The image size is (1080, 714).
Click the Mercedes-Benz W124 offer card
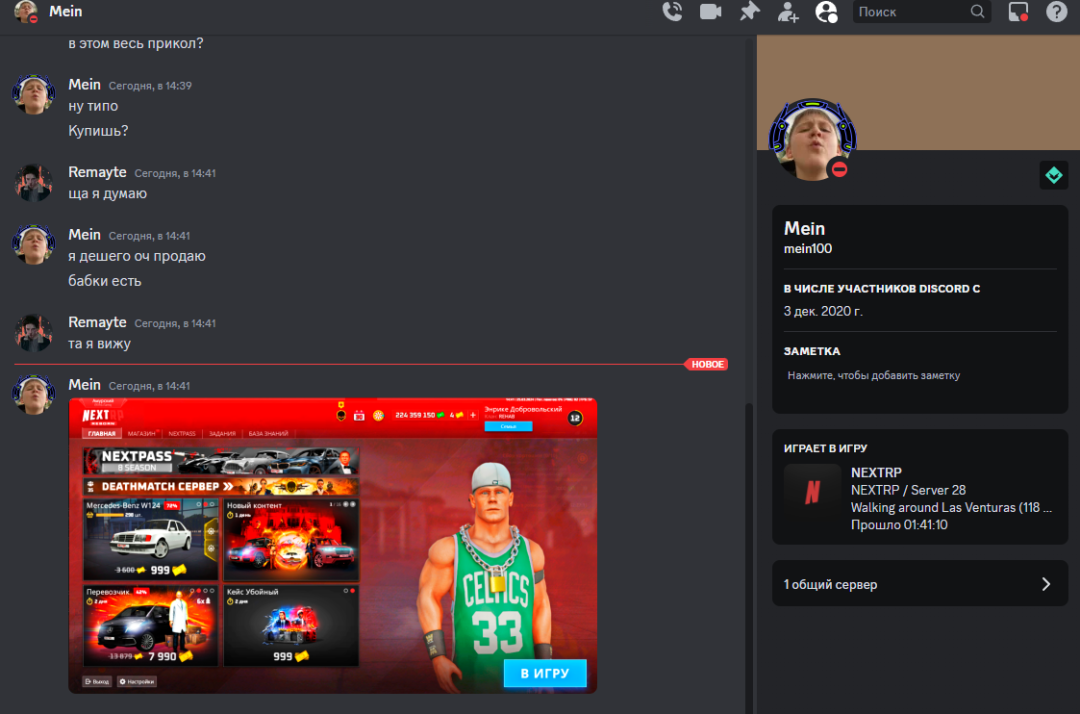150,540
